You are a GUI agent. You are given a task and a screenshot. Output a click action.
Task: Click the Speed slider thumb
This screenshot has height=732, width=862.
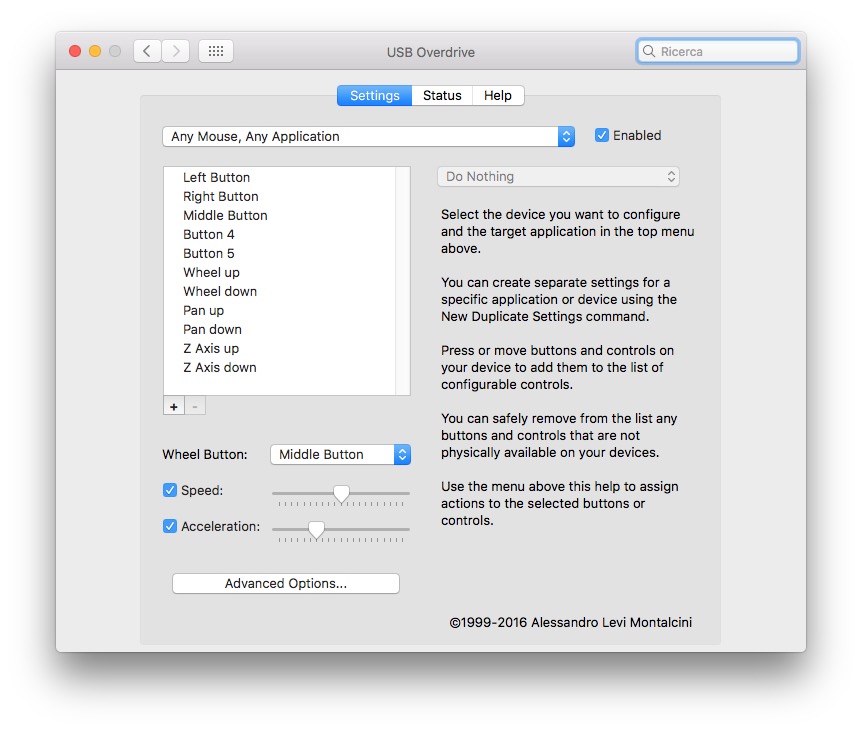[341, 493]
